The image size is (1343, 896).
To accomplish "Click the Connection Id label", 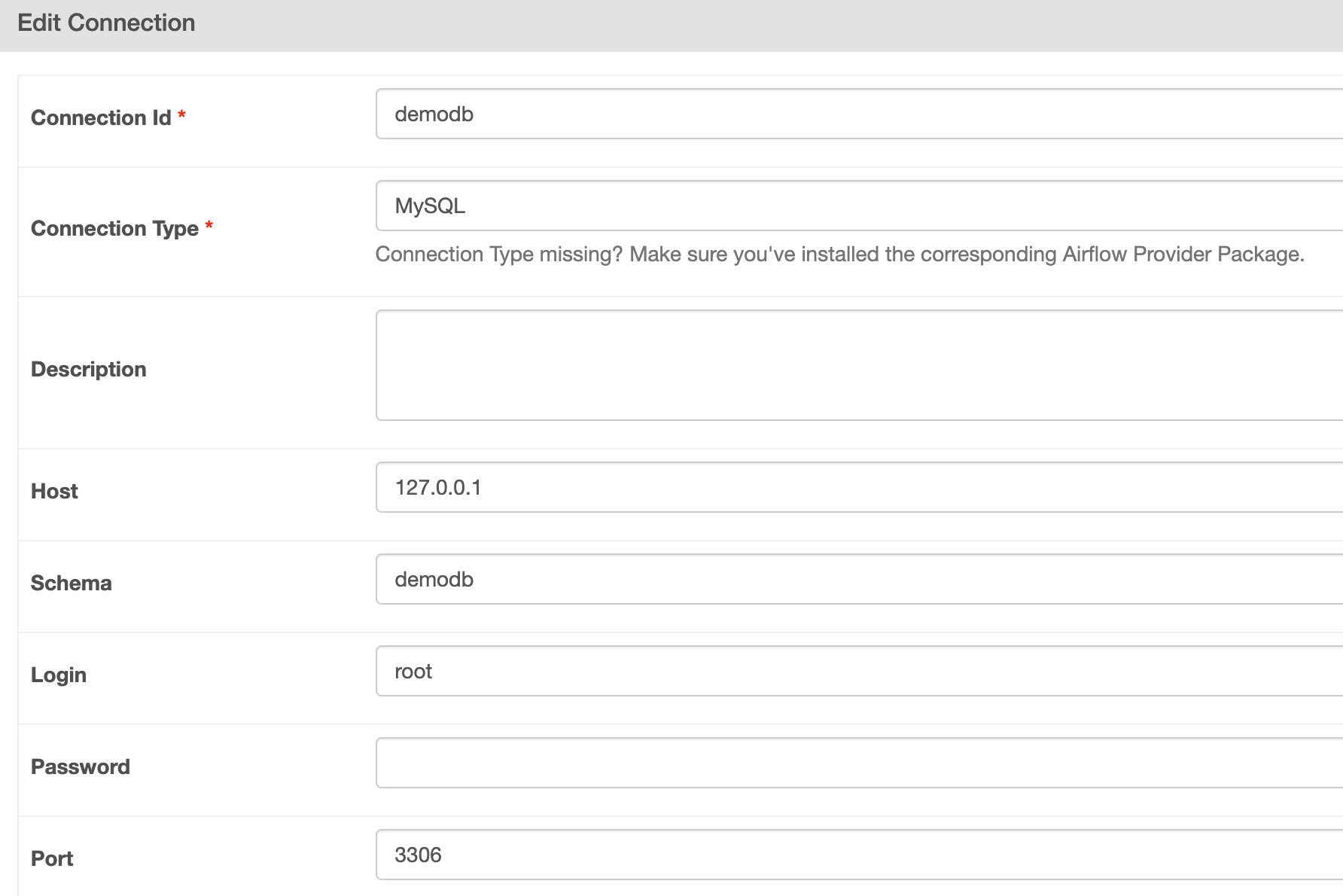I will (x=101, y=118).
